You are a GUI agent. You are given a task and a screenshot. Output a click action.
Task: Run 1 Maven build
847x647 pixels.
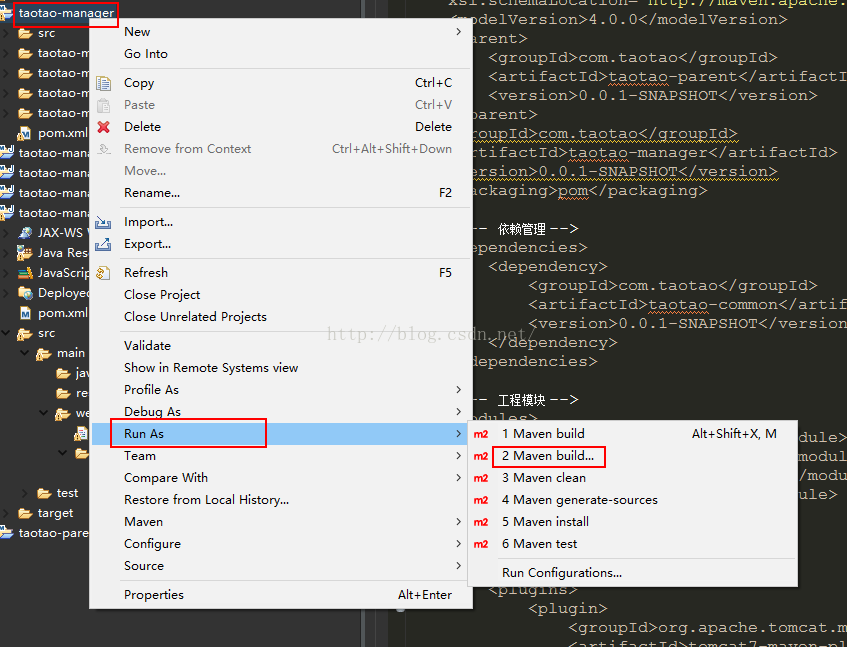point(633,434)
